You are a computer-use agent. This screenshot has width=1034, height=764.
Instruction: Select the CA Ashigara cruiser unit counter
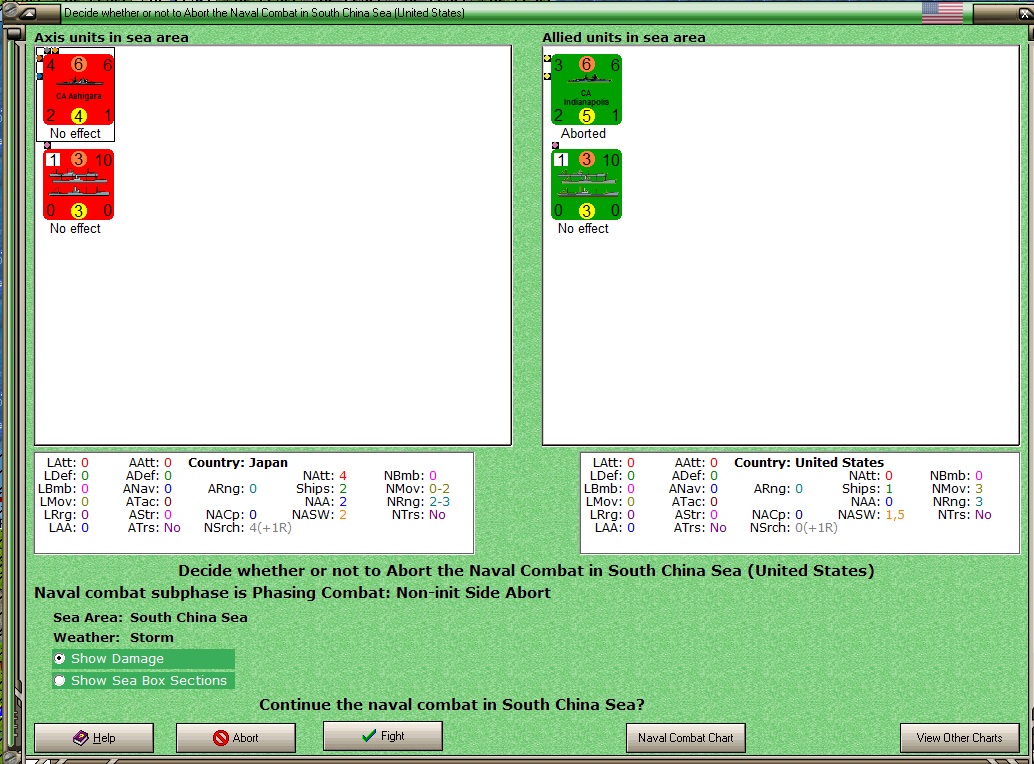click(78, 90)
